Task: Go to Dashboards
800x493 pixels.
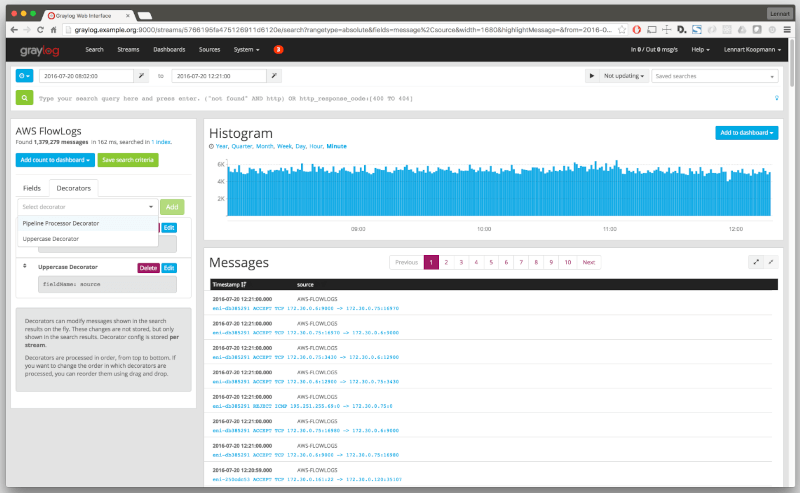Action: pyautogui.click(x=169, y=50)
